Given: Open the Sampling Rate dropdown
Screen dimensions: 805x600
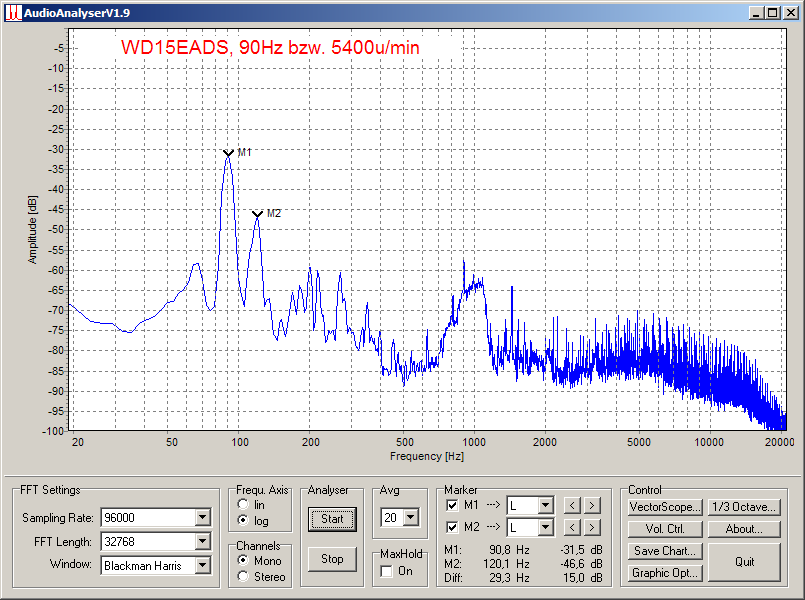Looking at the screenshot, I should click(x=203, y=517).
